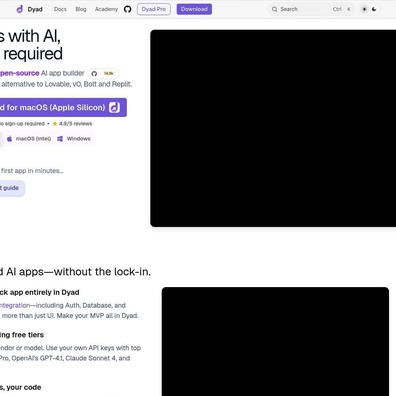Select the Windows download option

(74, 139)
